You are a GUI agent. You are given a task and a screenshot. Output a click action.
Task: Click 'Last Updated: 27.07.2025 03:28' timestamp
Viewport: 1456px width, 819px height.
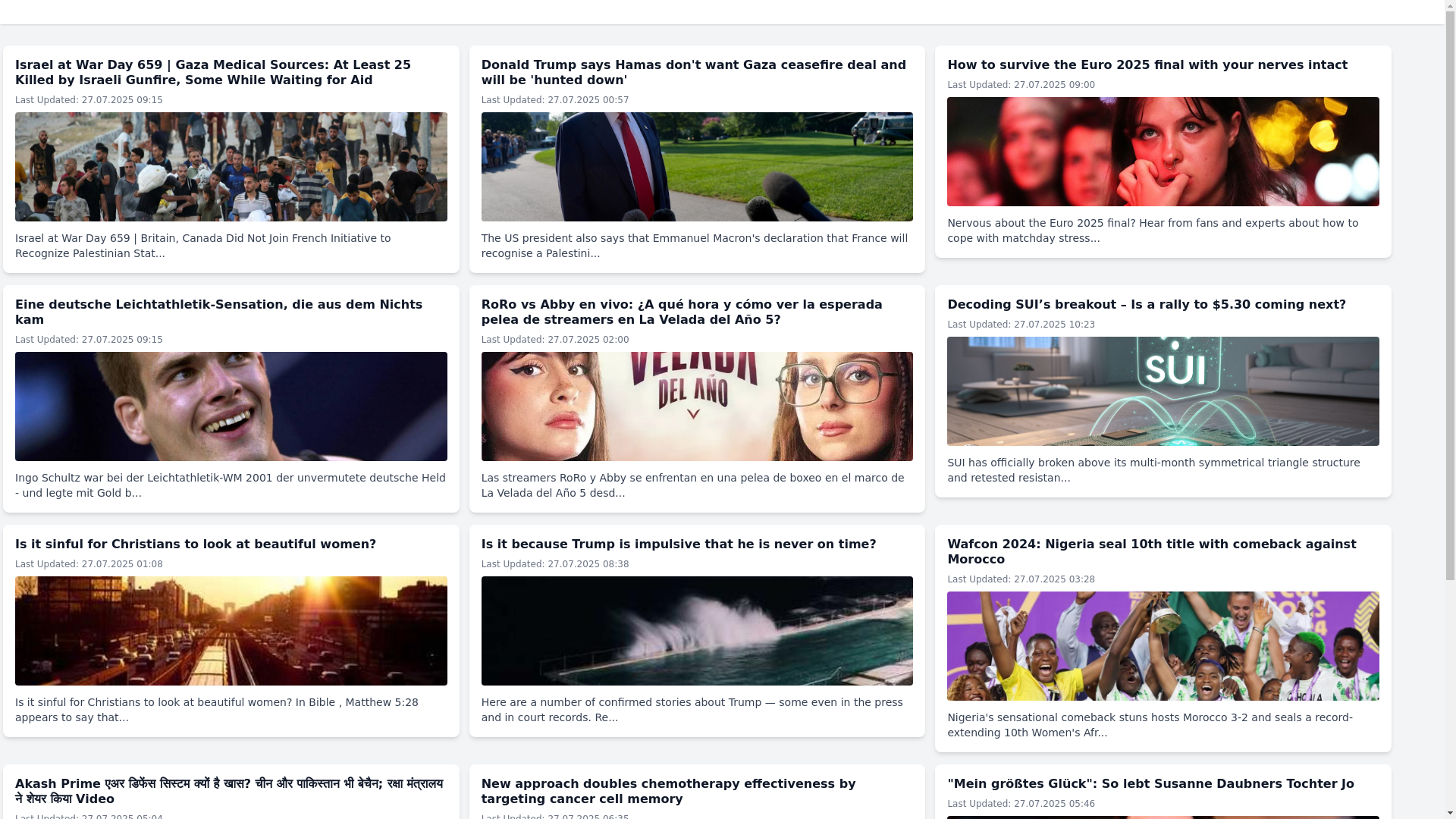pyautogui.click(x=1021, y=579)
